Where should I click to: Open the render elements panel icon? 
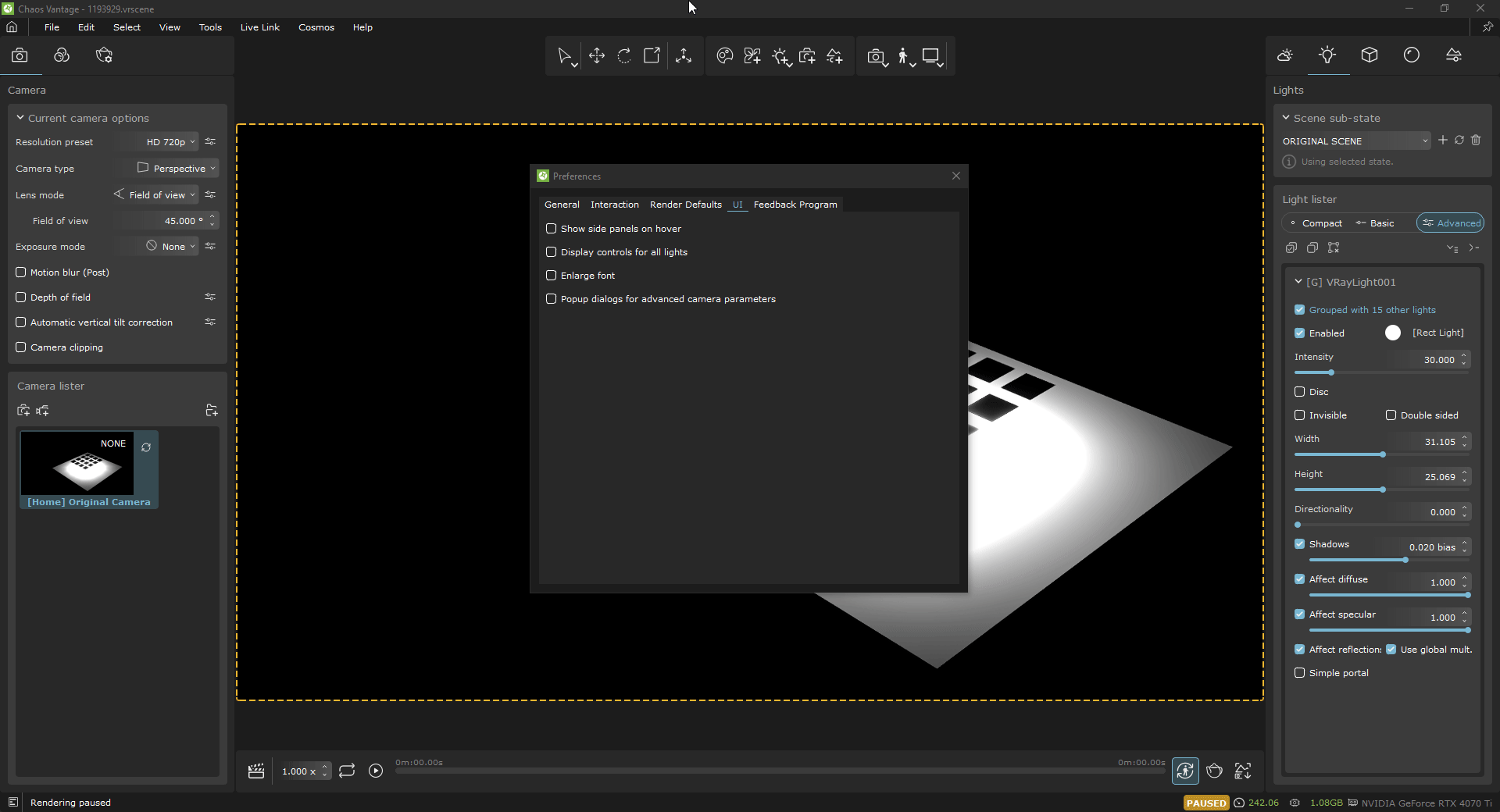coord(104,55)
